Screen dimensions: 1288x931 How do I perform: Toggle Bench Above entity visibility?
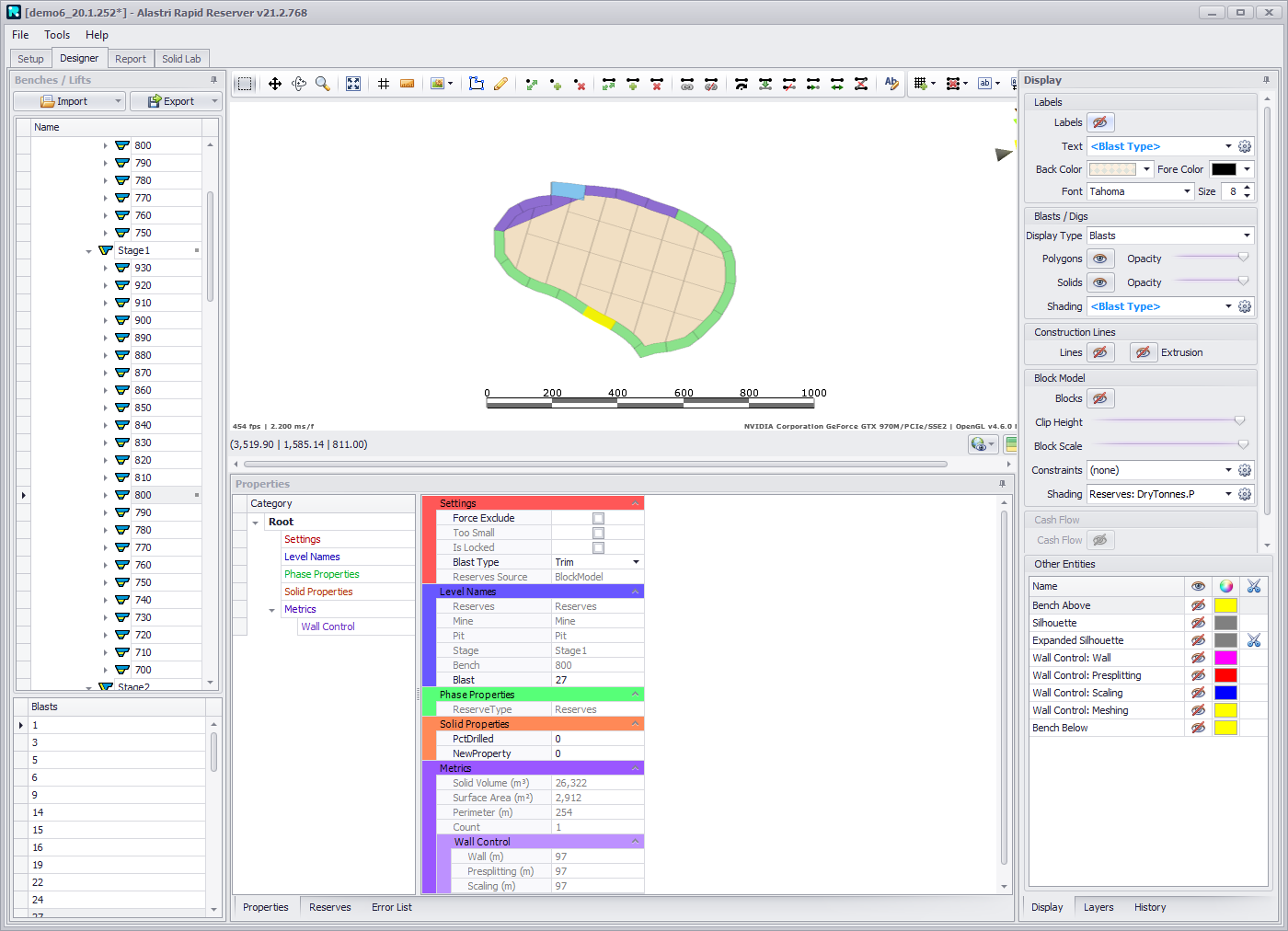[x=1198, y=605]
